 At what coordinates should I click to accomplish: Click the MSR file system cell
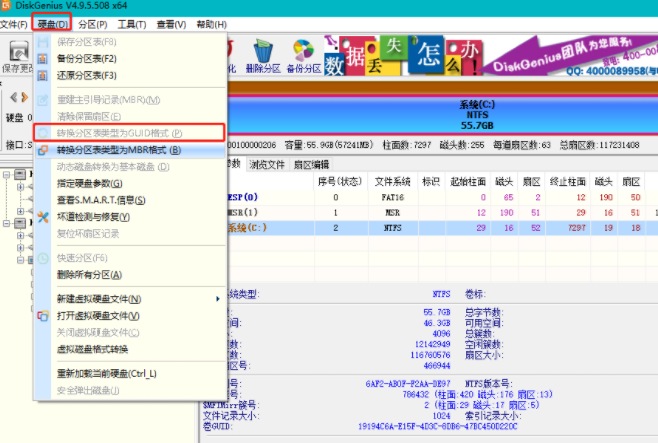[x=392, y=213]
